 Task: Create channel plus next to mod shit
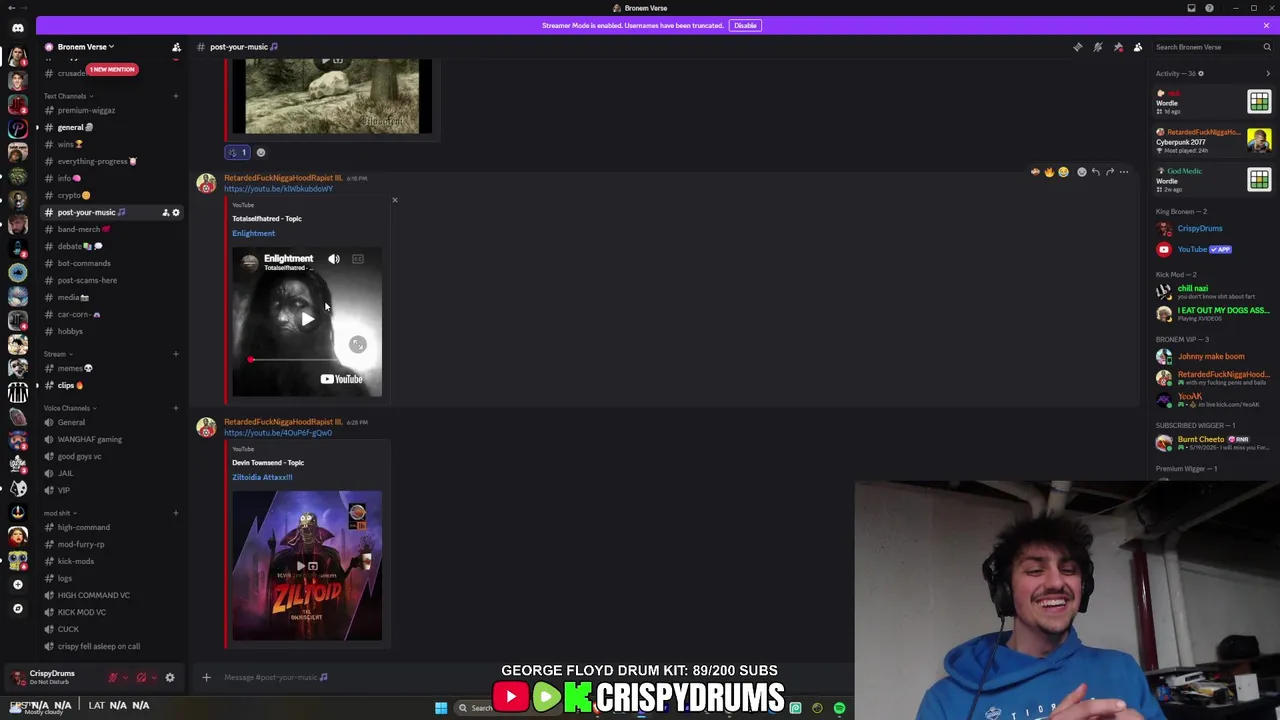tap(175, 513)
